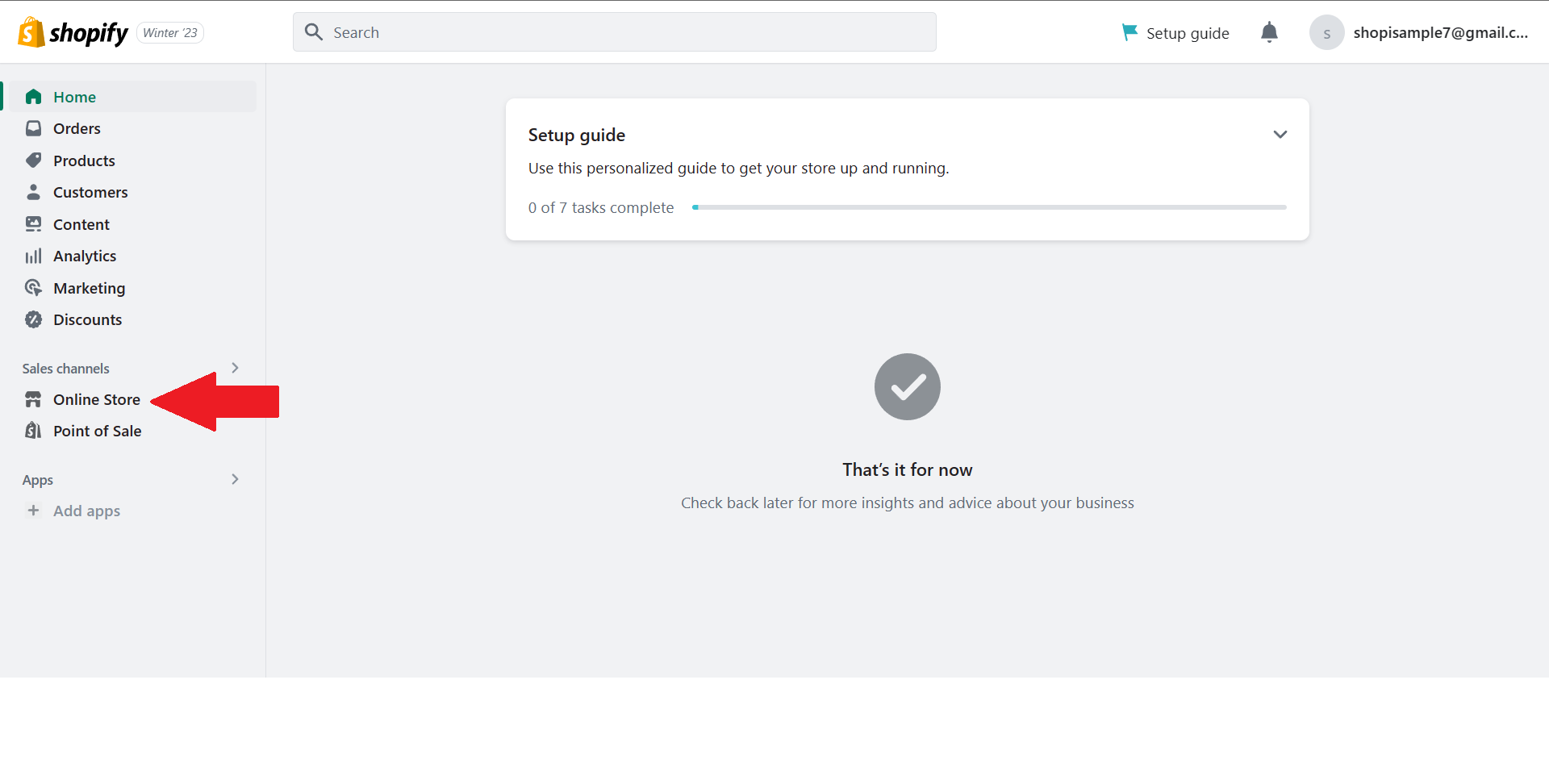Click the Setup guide flag link
Viewport: 1549px width, 784px height.
tap(1175, 33)
